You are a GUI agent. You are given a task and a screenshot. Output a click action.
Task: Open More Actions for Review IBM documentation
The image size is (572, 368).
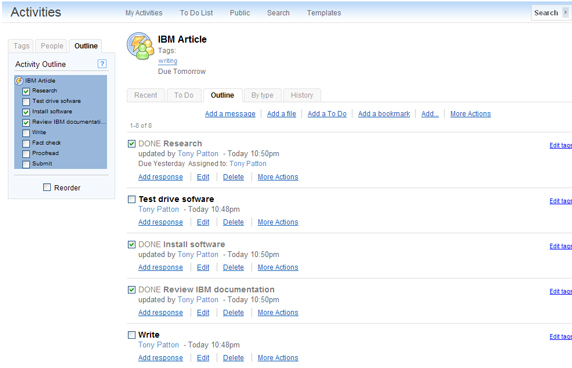tap(278, 313)
